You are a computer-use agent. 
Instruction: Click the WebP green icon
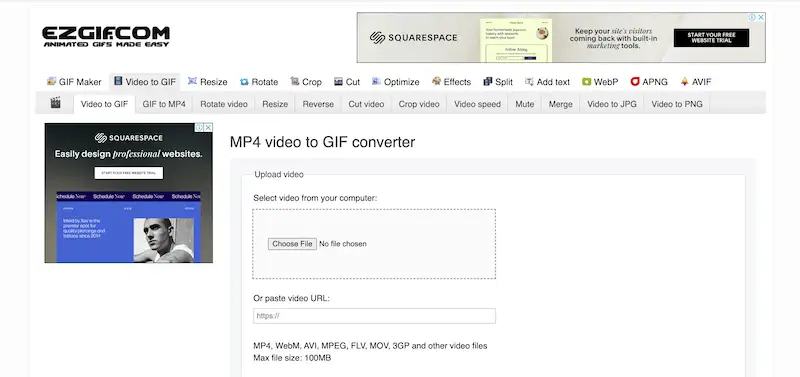(x=586, y=82)
